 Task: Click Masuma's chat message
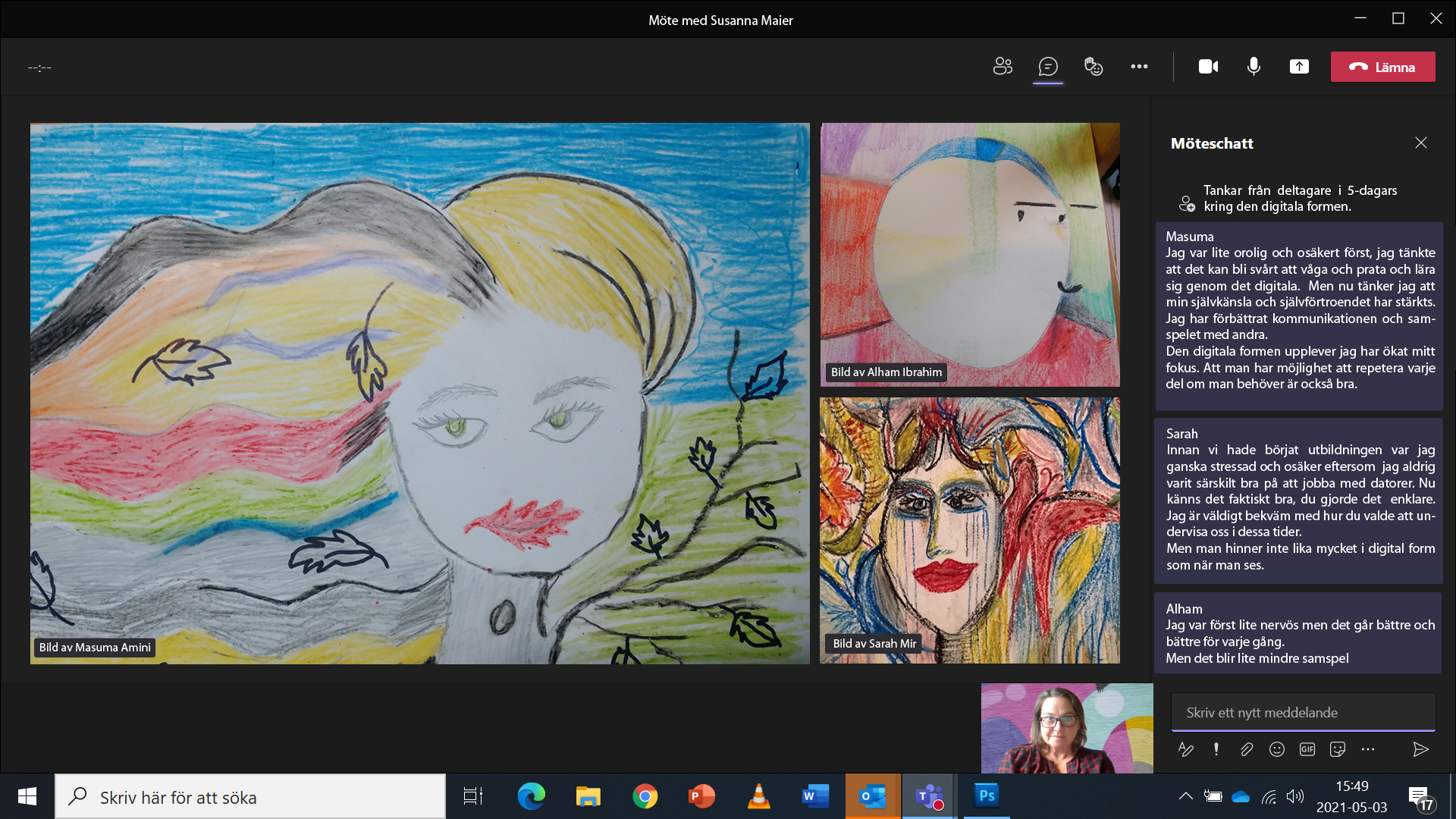tap(1298, 315)
